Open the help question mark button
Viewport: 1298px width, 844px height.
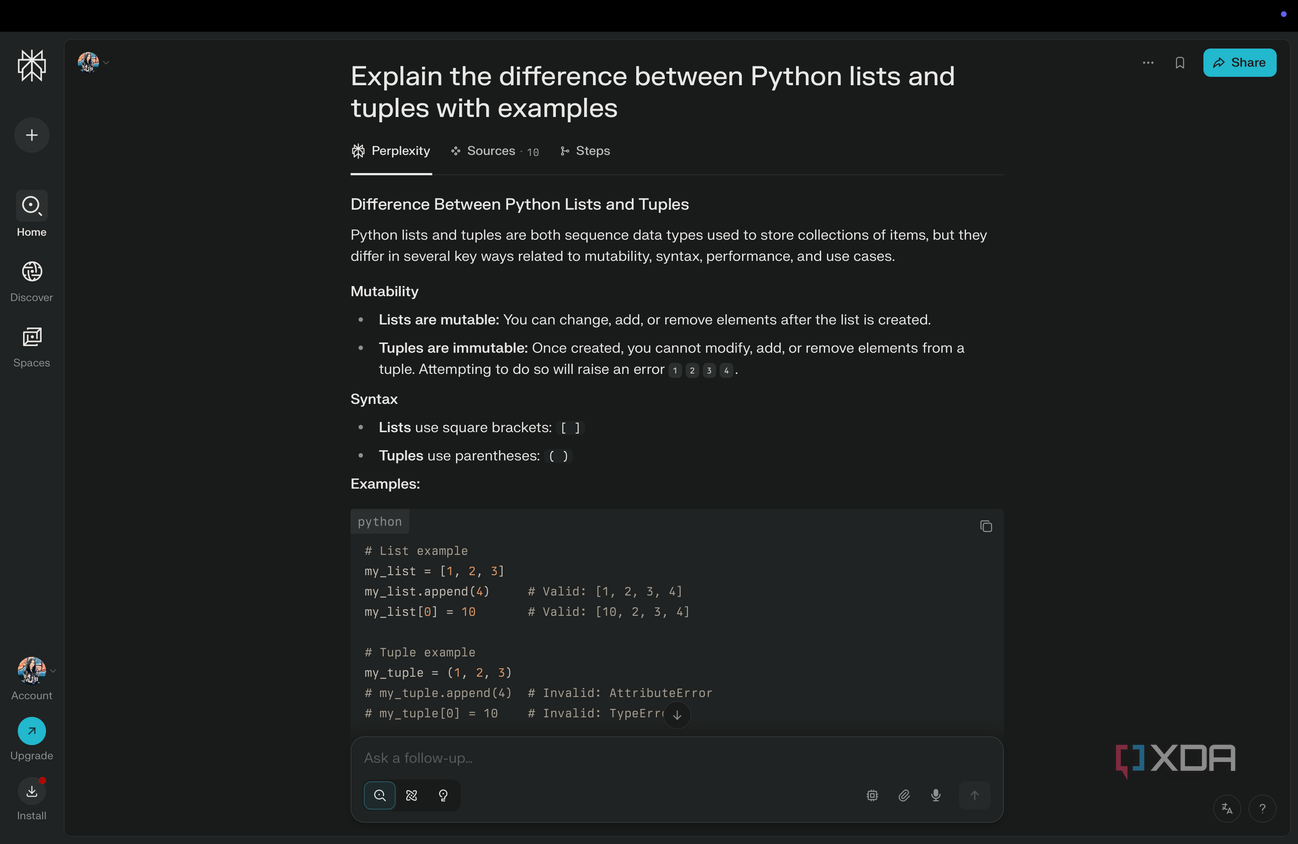pyautogui.click(x=1263, y=808)
